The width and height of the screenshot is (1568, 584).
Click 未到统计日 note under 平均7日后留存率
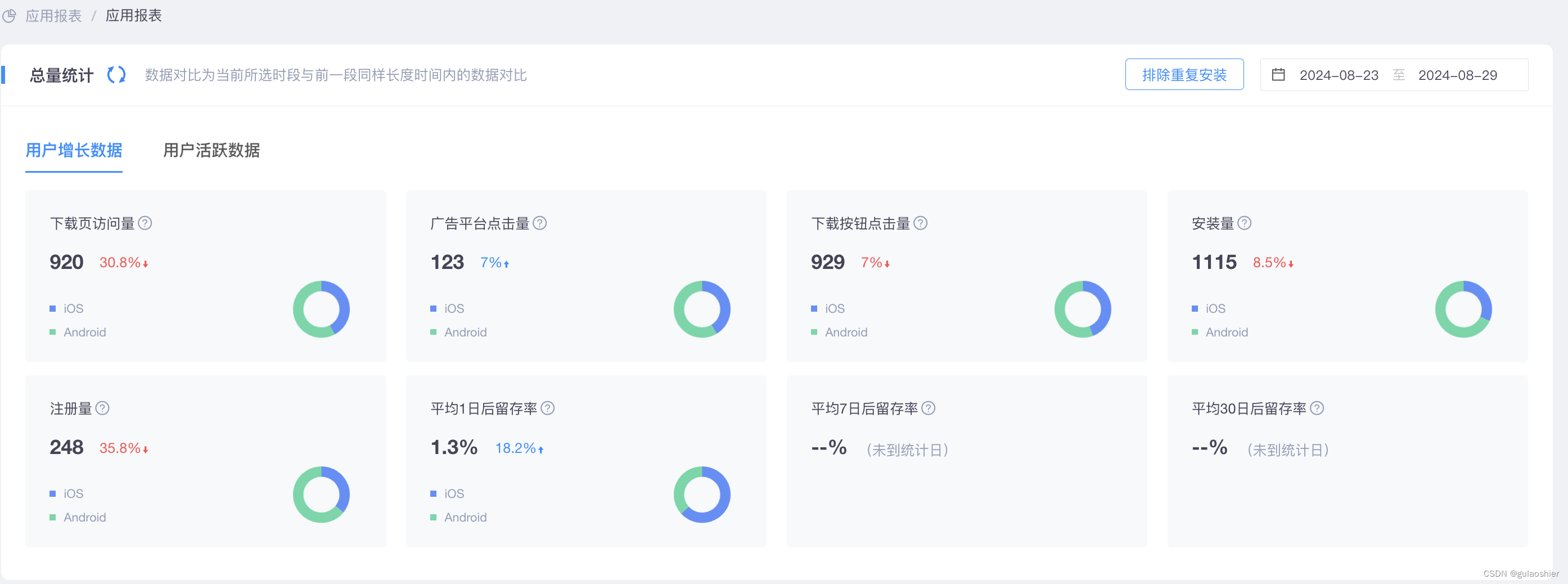908,450
